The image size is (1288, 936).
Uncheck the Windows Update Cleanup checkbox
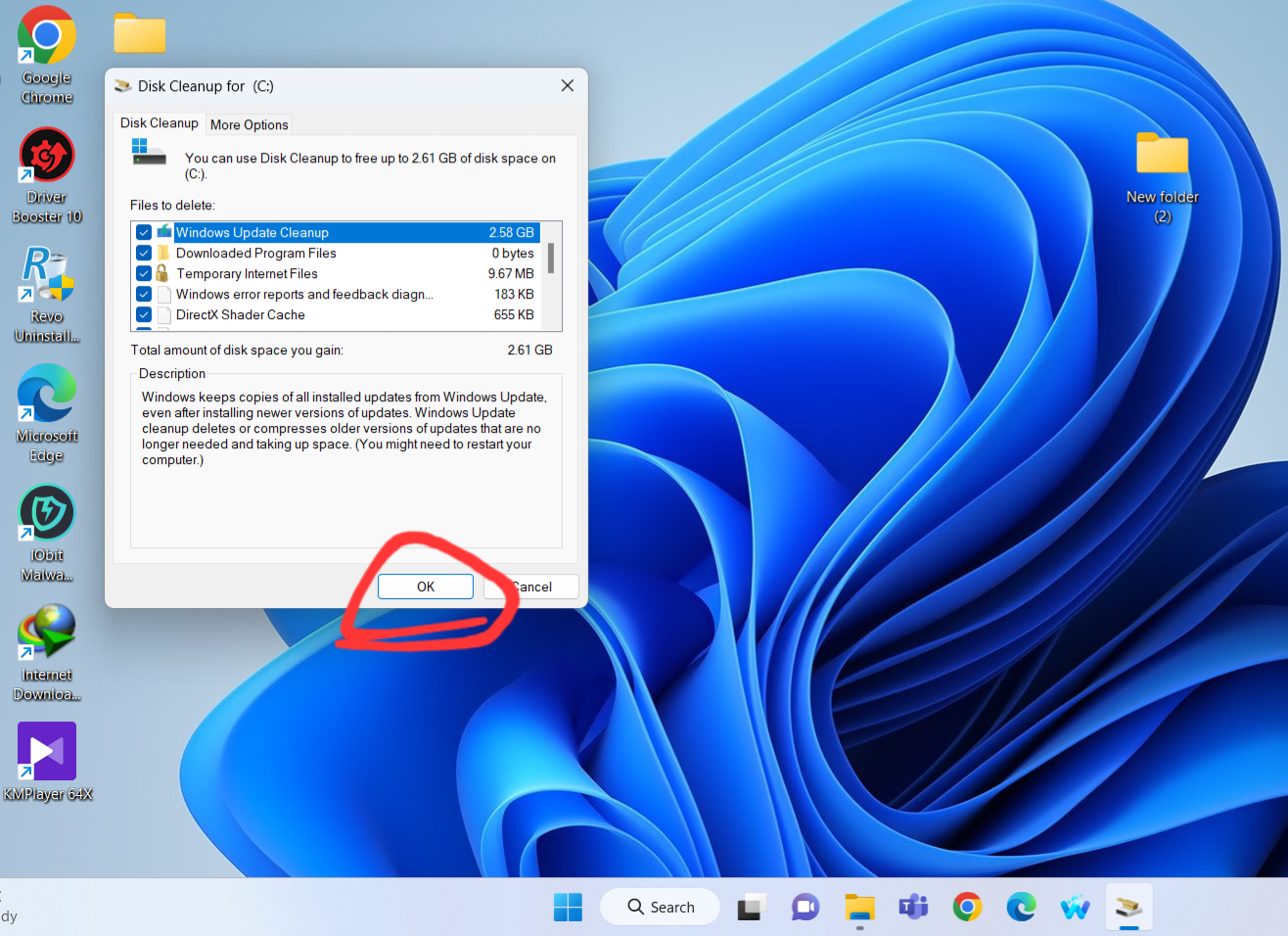[x=144, y=233]
